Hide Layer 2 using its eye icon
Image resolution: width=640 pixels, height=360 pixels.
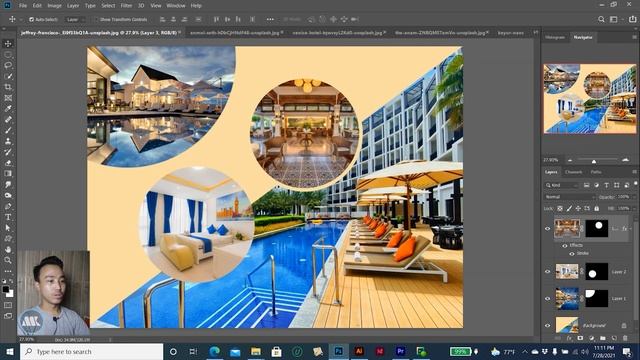coord(548,271)
